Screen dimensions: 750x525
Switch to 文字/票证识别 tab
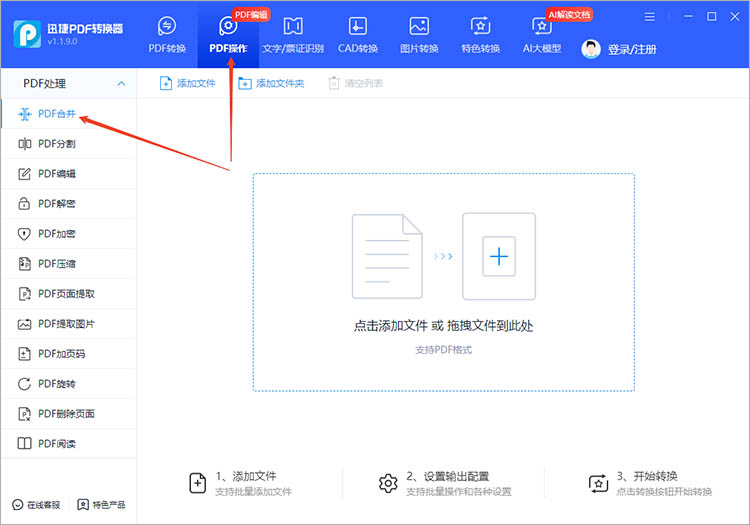coord(293,35)
